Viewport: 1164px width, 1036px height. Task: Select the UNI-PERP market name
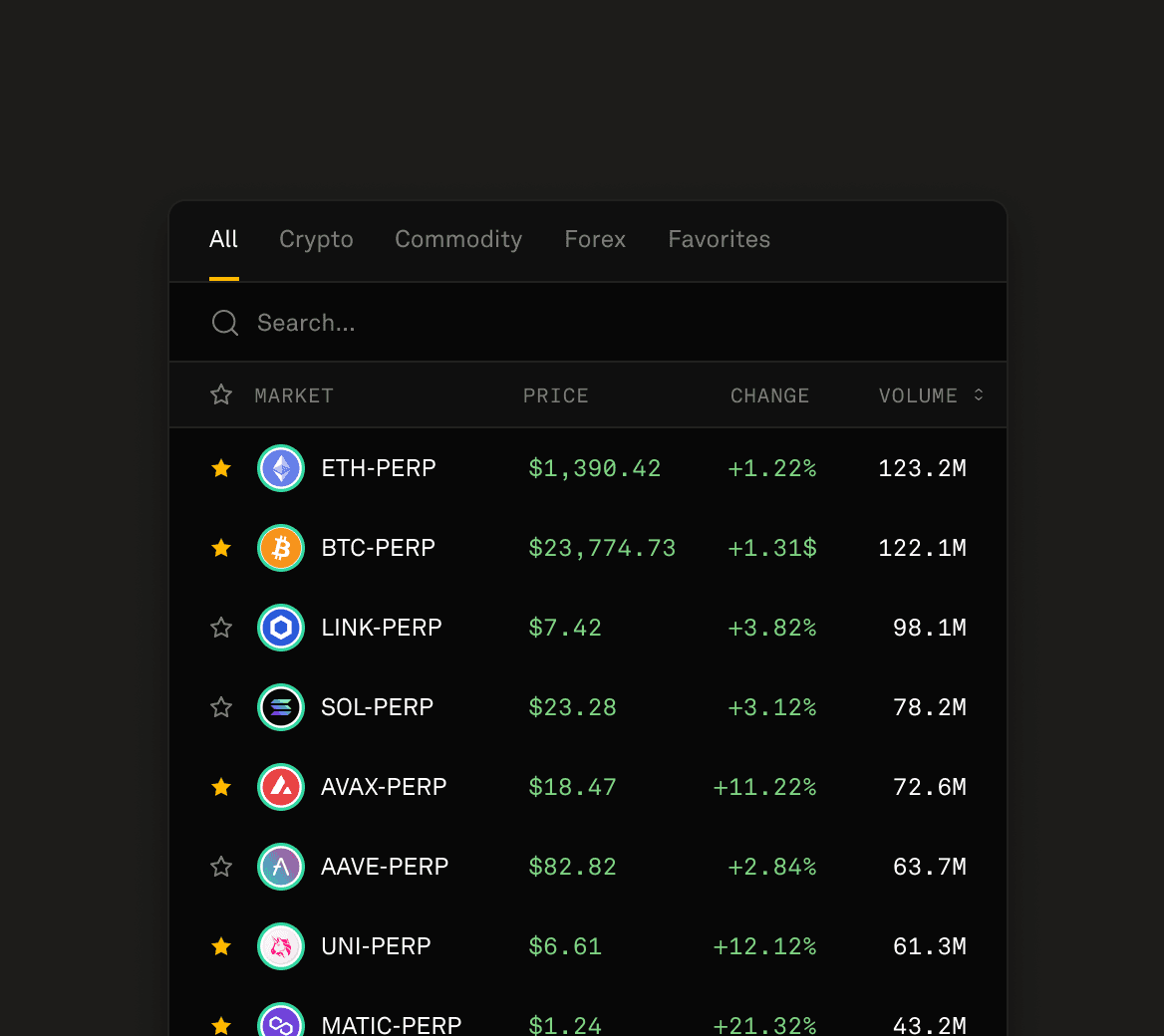[x=376, y=946]
